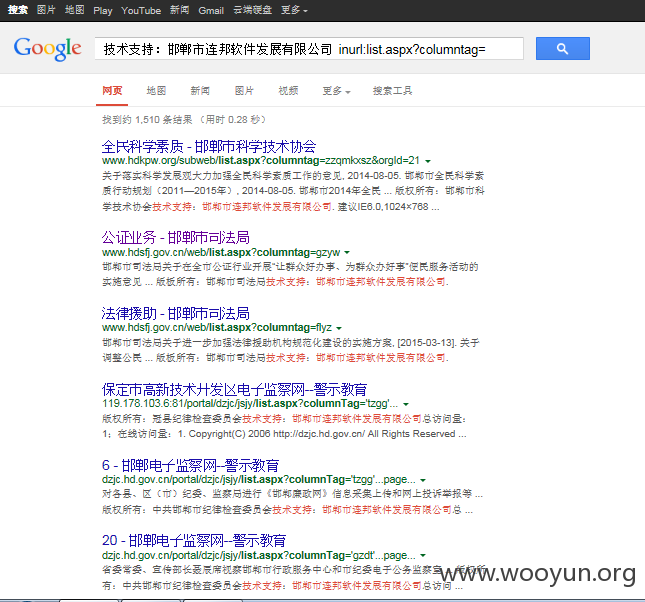
Task: Open result 6 - 邯郸电子监察网--警示教育
Action: point(190,465)
